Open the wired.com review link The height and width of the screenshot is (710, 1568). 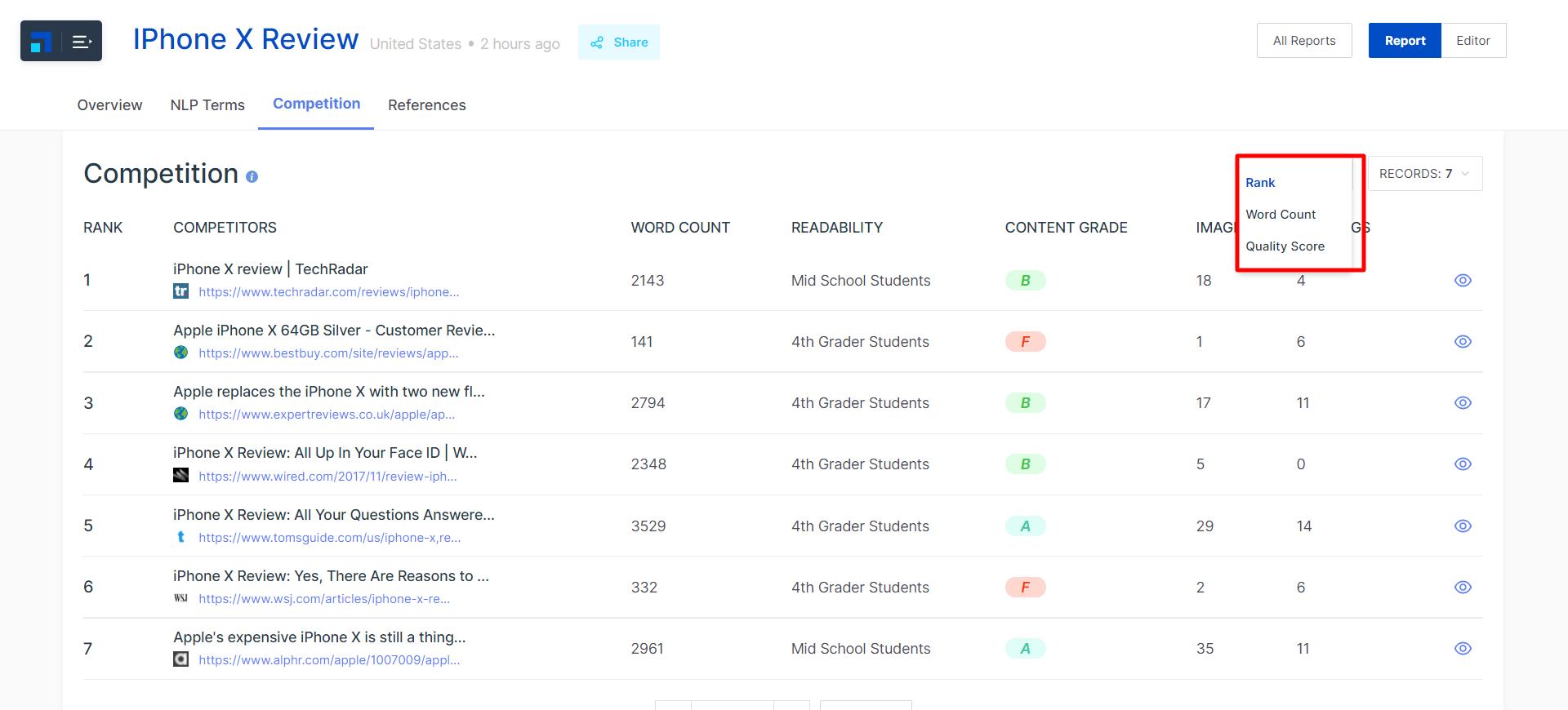pos(327,477)
